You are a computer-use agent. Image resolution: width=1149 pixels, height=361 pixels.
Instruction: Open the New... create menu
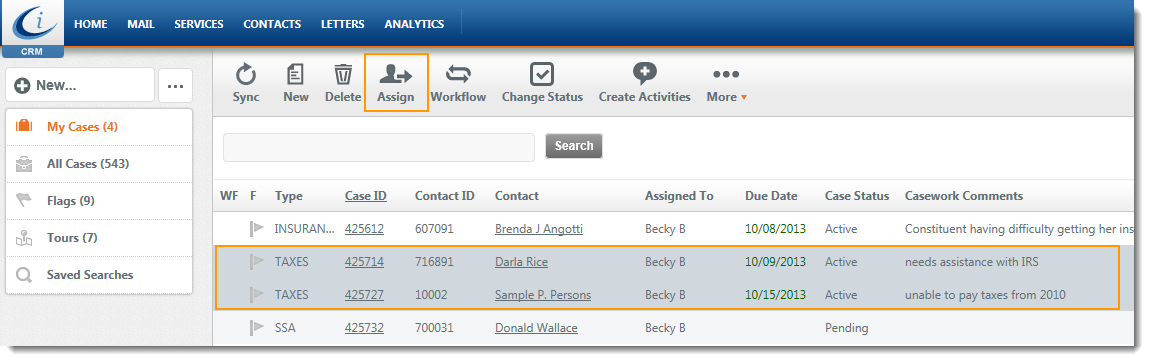80,85
